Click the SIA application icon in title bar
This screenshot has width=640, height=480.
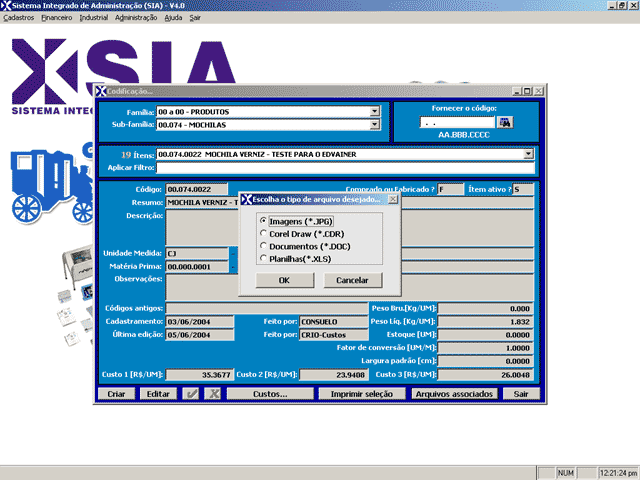pos(7,6)
